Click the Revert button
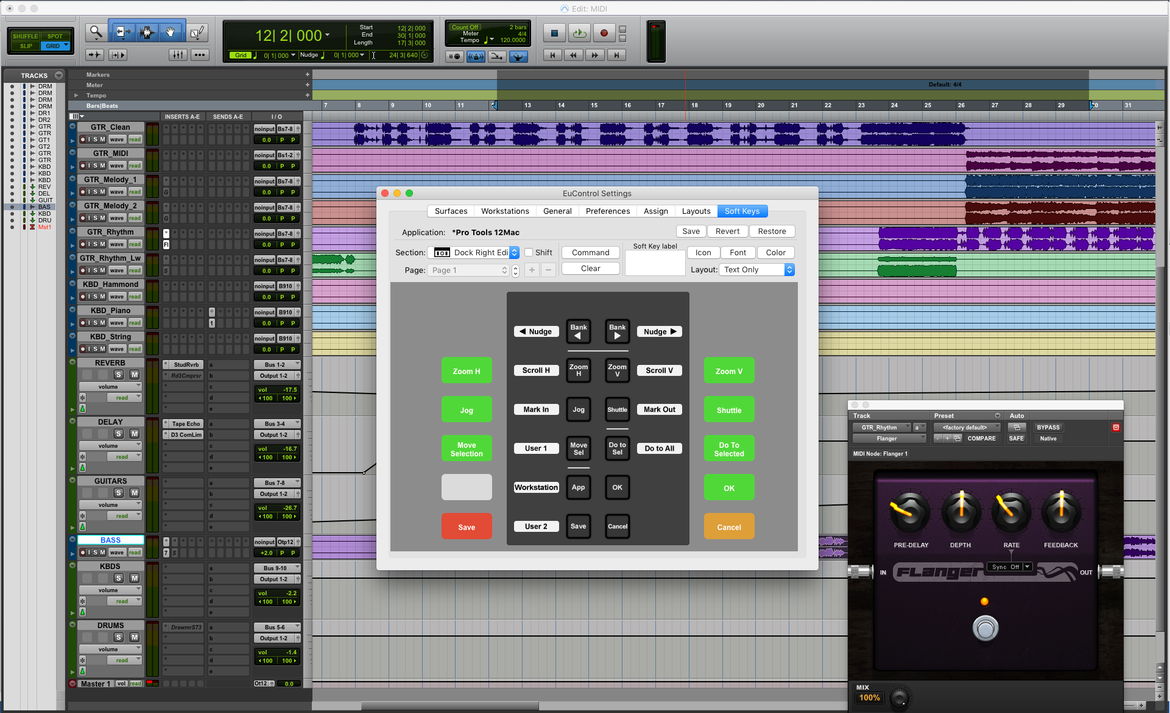 728,231
